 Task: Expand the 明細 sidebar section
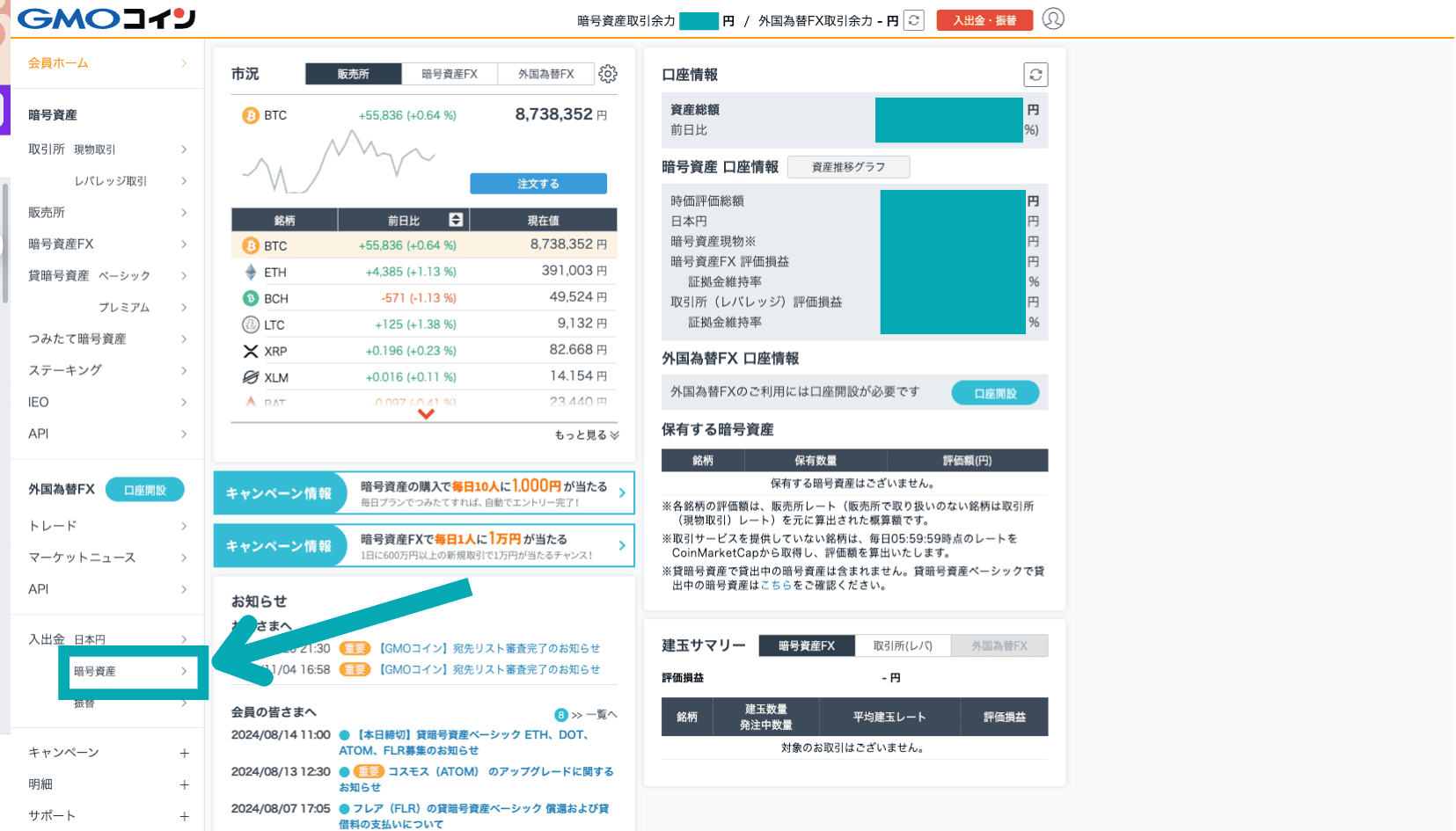click(184, 784)
